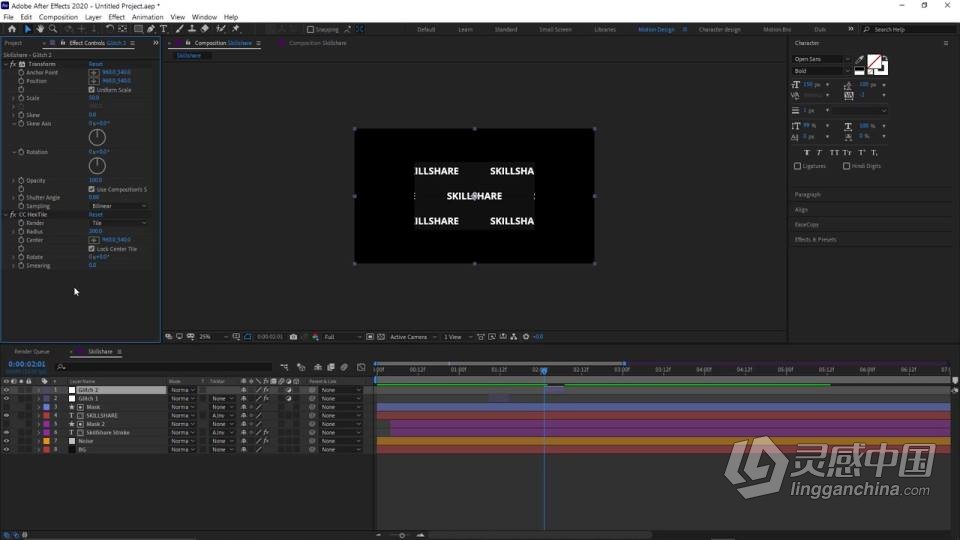Viewport: 960px width, 540px height.
Task: Switch to the Render Queue tab
Action: (32, 352)
